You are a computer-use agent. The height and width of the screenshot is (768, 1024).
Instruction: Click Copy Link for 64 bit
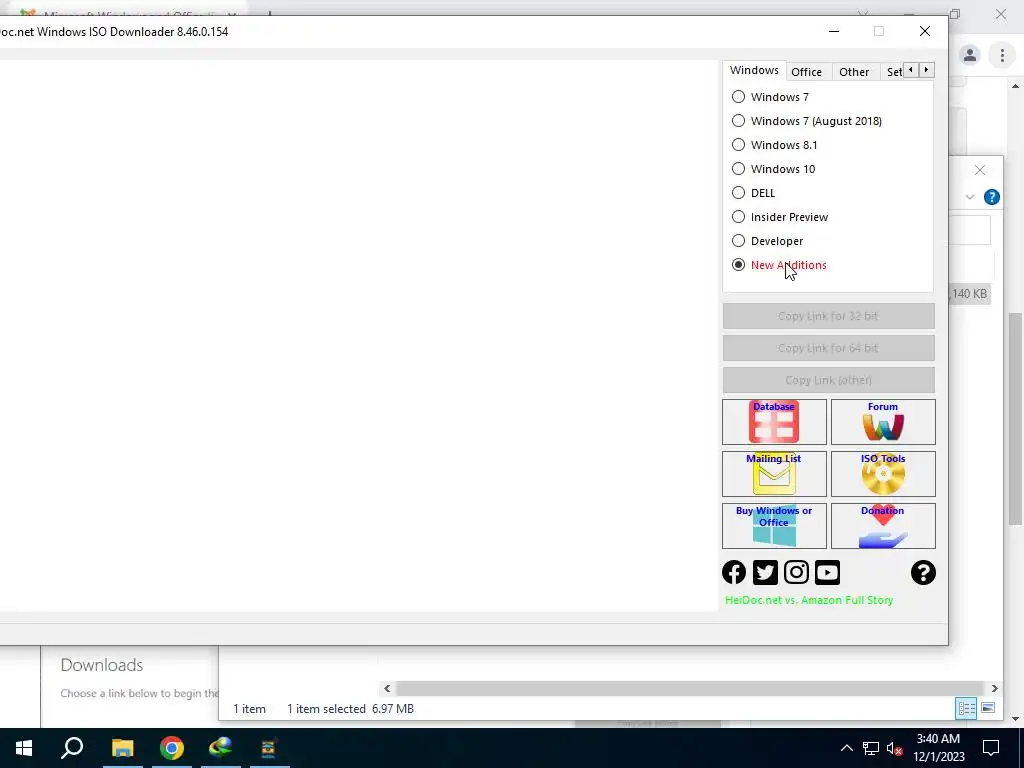pyautogui.click(x=828, y=348)
